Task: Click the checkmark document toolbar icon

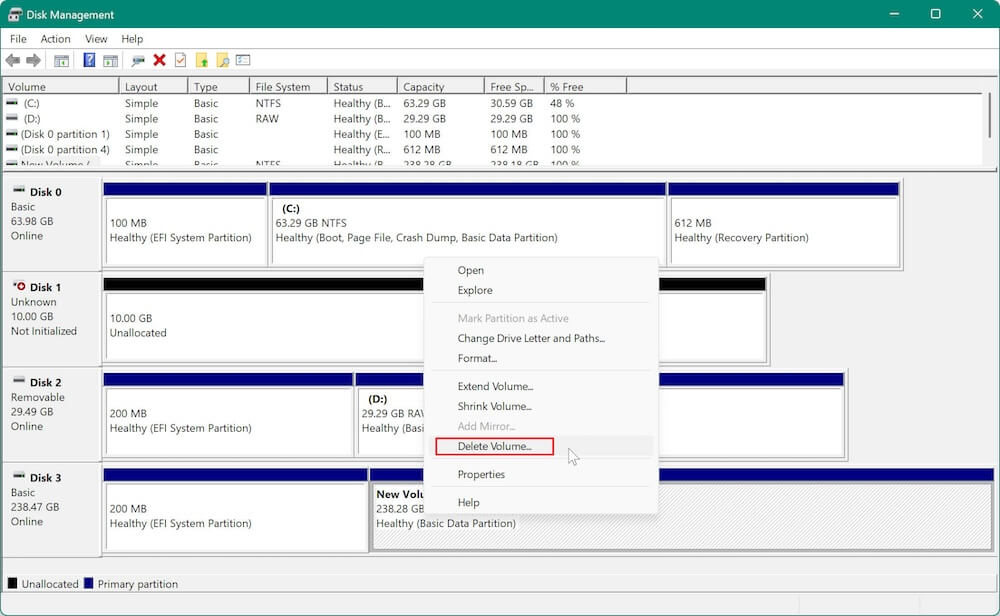Action: pos(180,59)
